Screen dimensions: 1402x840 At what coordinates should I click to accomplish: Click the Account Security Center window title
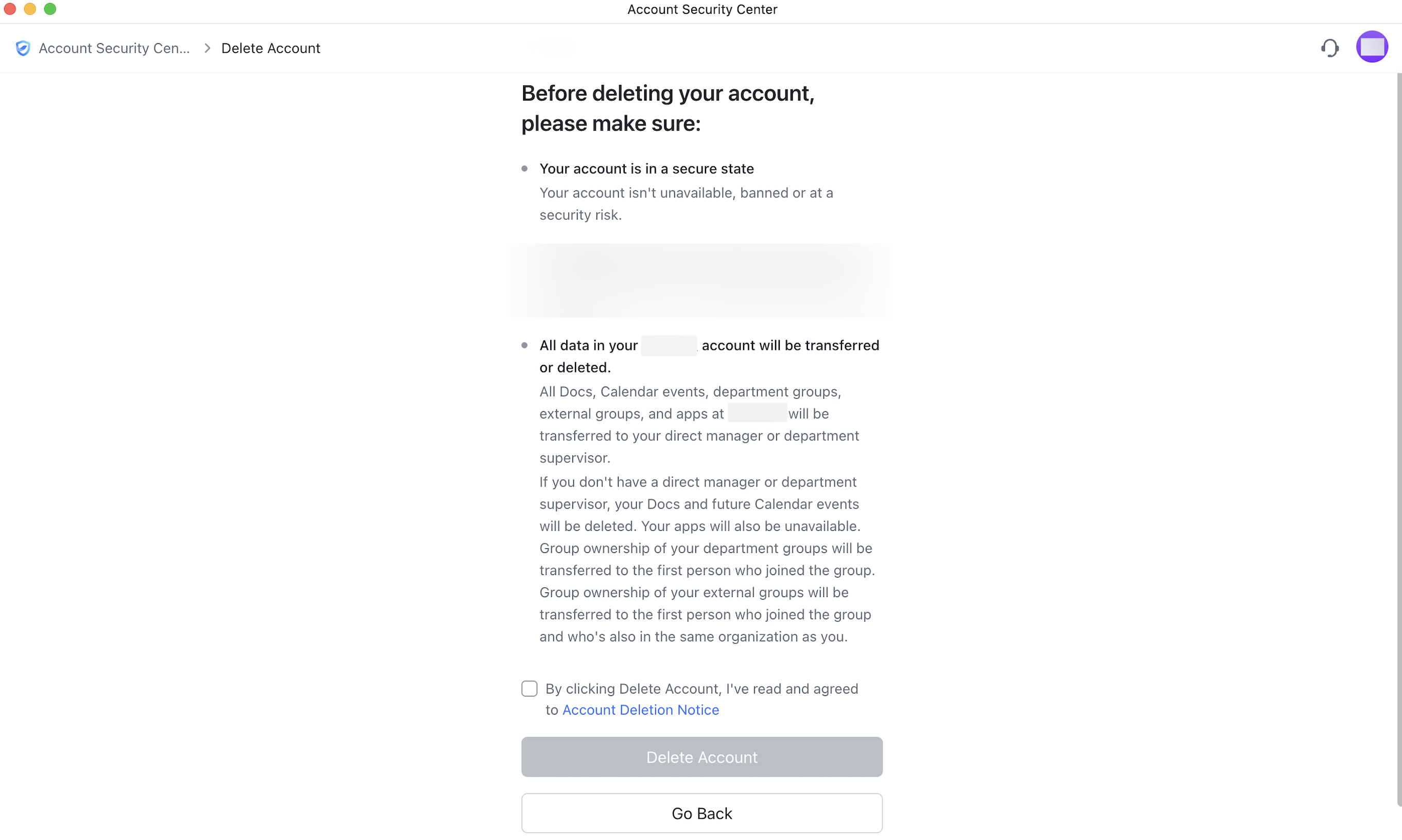(702, 10)
